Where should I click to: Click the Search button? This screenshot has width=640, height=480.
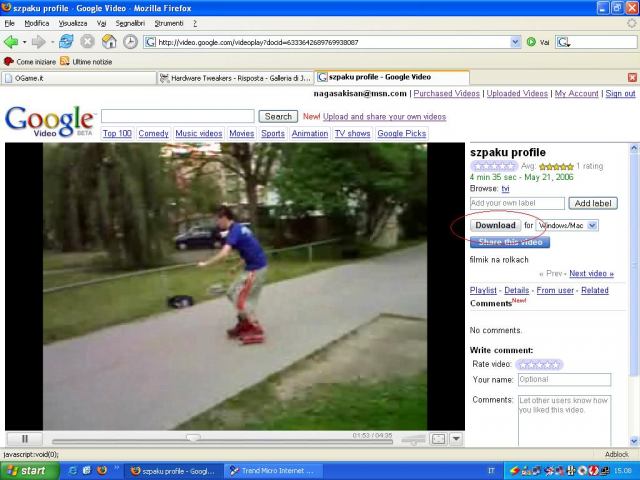tap(278, 116)
